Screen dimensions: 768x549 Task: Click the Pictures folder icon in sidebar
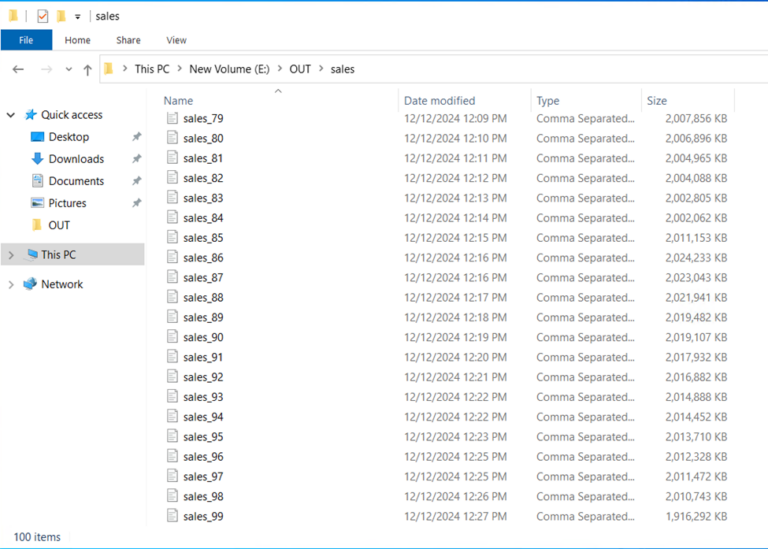tap(37, 203)
